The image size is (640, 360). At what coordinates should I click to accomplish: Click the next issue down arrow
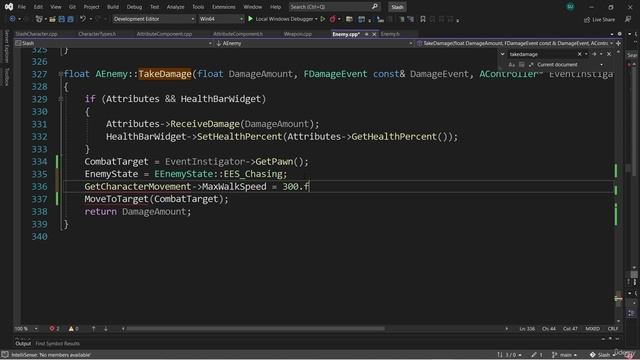(106, 329)
